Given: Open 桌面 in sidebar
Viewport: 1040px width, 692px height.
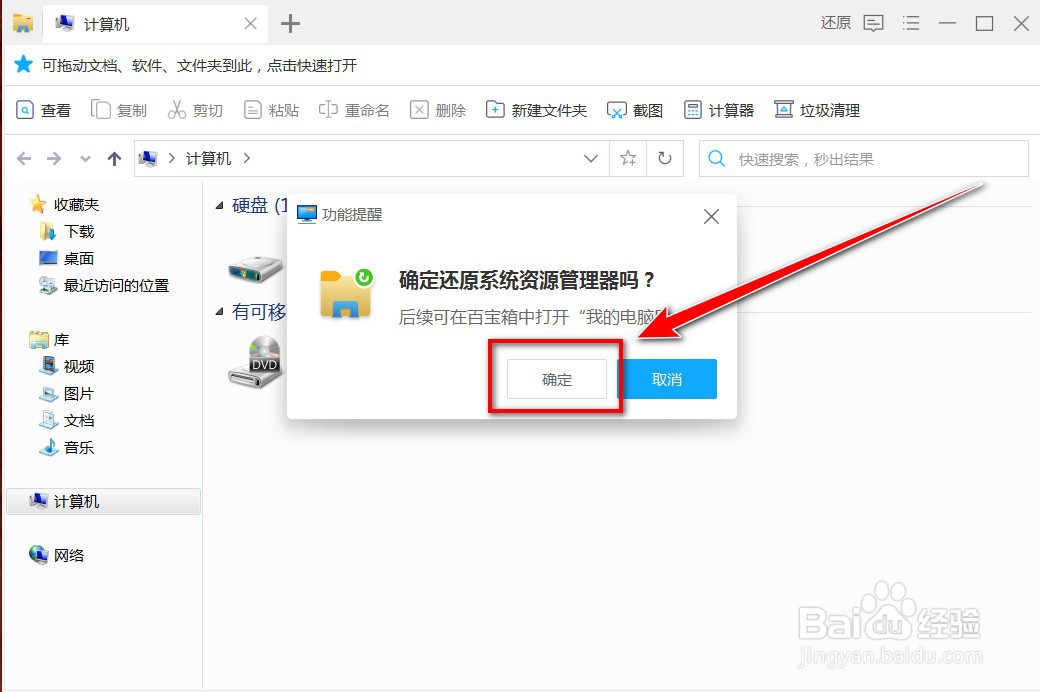Looking at the screenshot, I should tap(66, 259).
